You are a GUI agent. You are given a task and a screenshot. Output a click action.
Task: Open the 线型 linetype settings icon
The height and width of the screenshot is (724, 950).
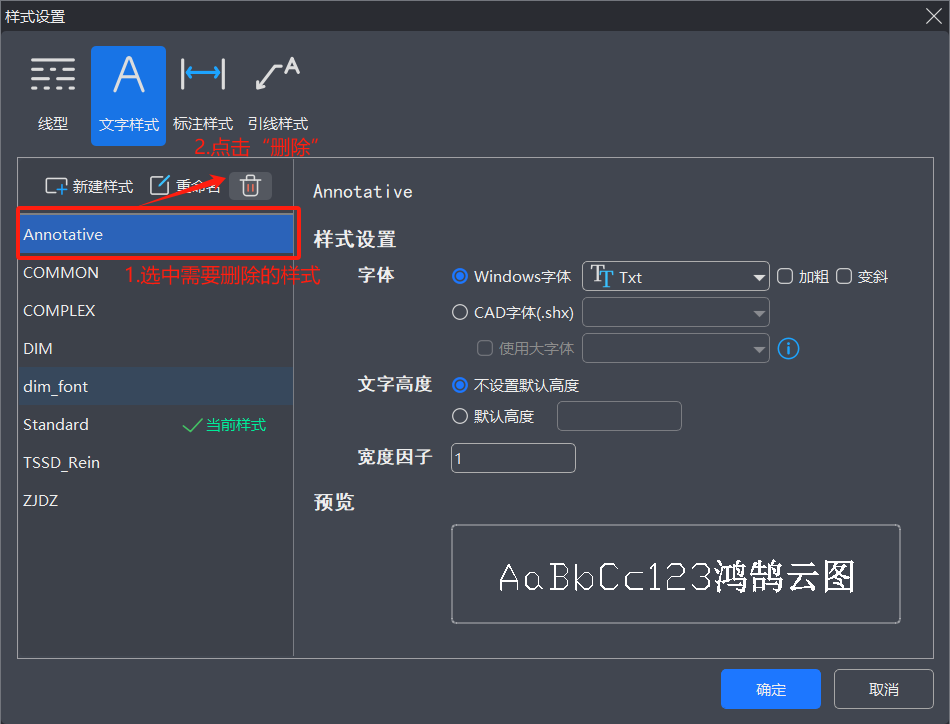[53, 75]
